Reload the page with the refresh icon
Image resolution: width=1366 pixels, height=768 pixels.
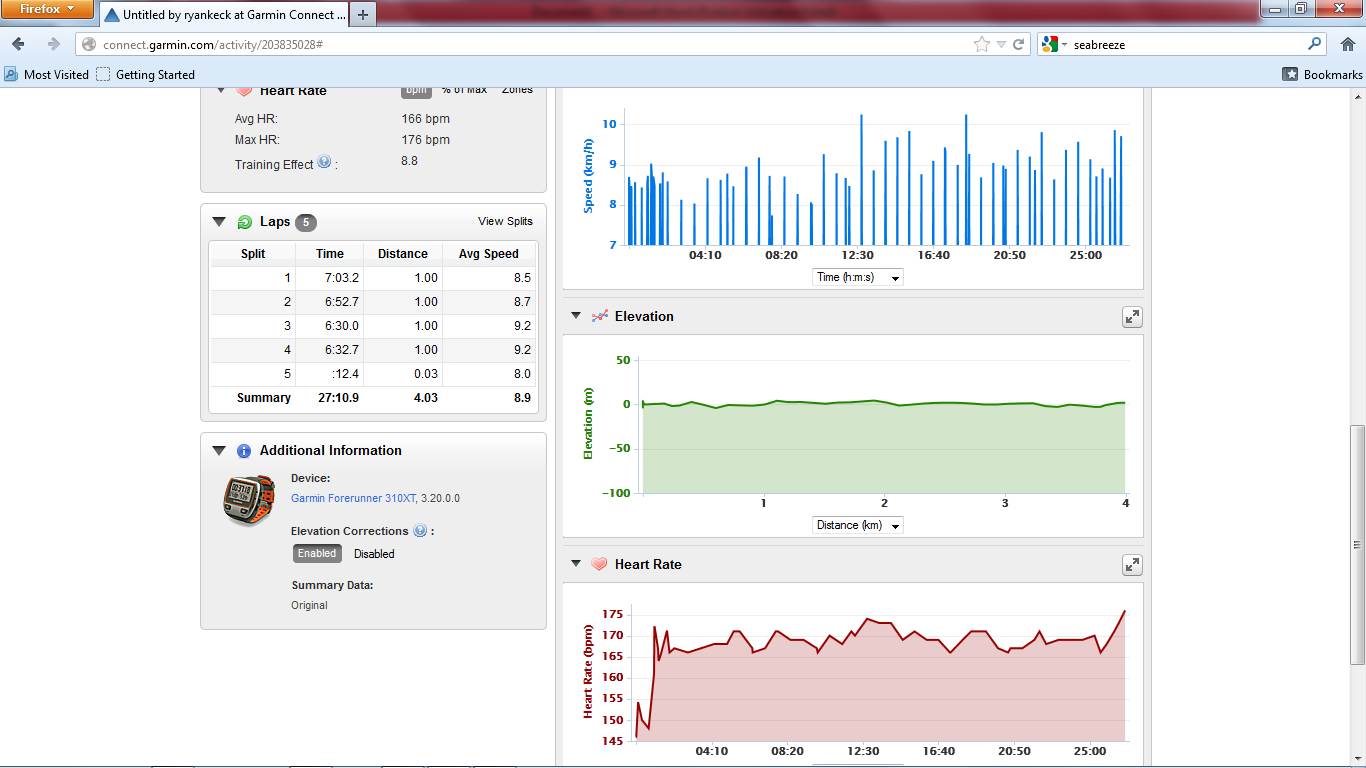[1018, 44]
